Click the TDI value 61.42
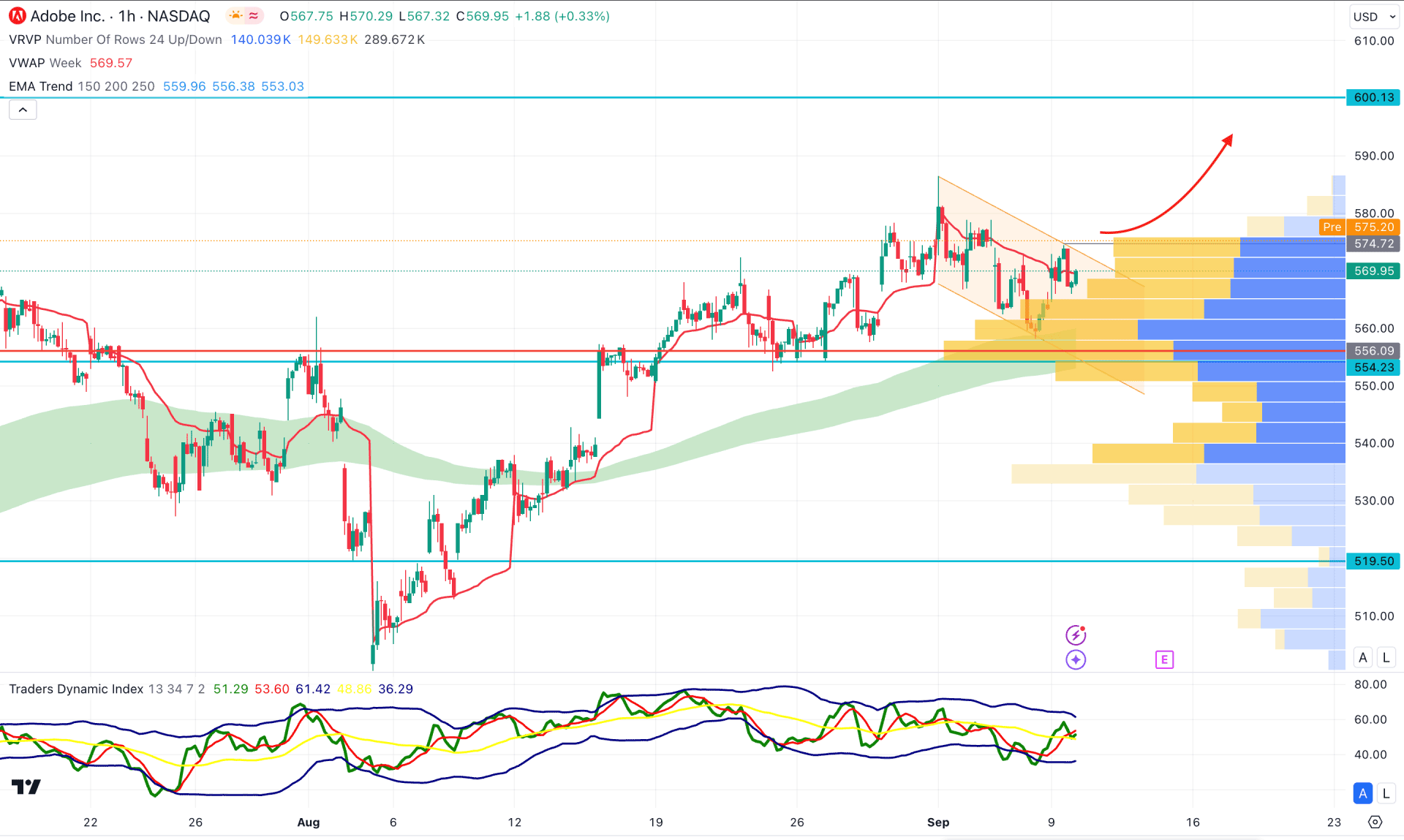 (313, 689)
